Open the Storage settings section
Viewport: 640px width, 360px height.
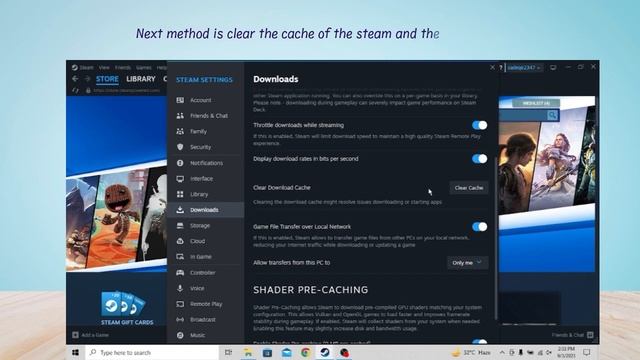(205, 225)
